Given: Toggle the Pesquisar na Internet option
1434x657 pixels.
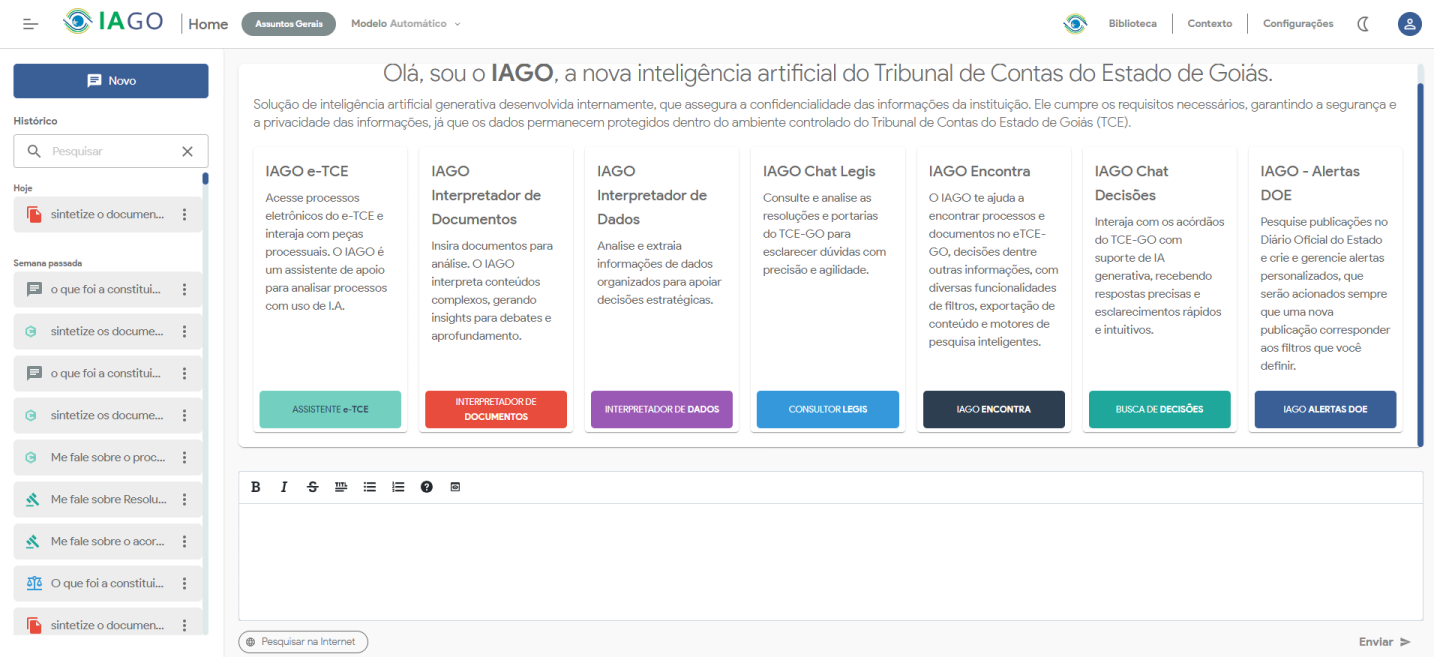Looking at the screenshot, I should point(303,642).
